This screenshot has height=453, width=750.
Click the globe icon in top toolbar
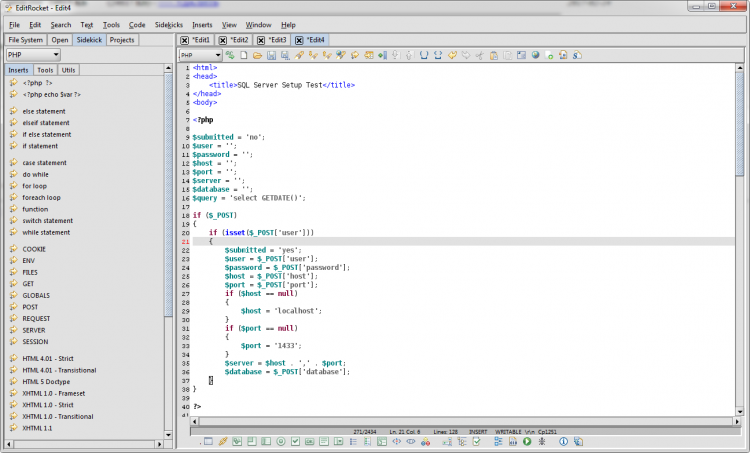[x=535, y=55]
